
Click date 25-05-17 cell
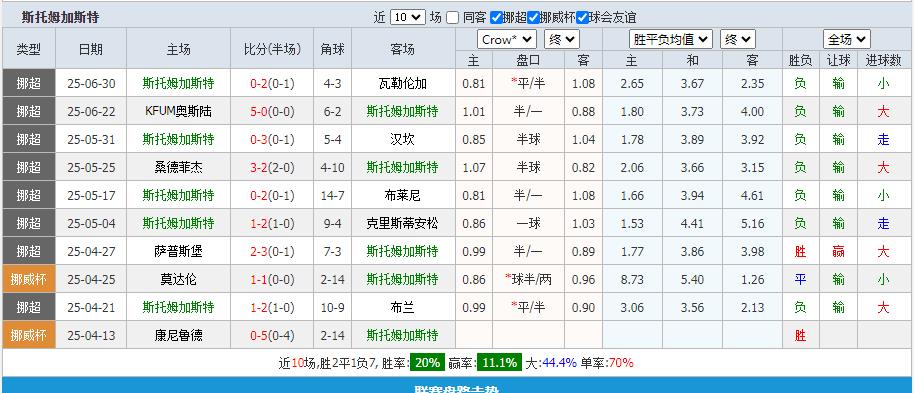(91, 195)
